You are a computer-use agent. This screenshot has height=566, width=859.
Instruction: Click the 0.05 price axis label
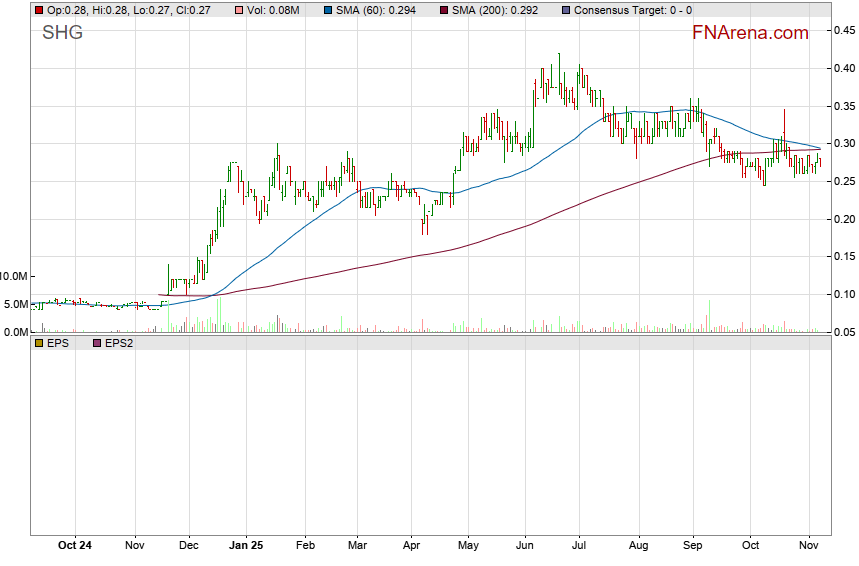(x=843, y=332)
